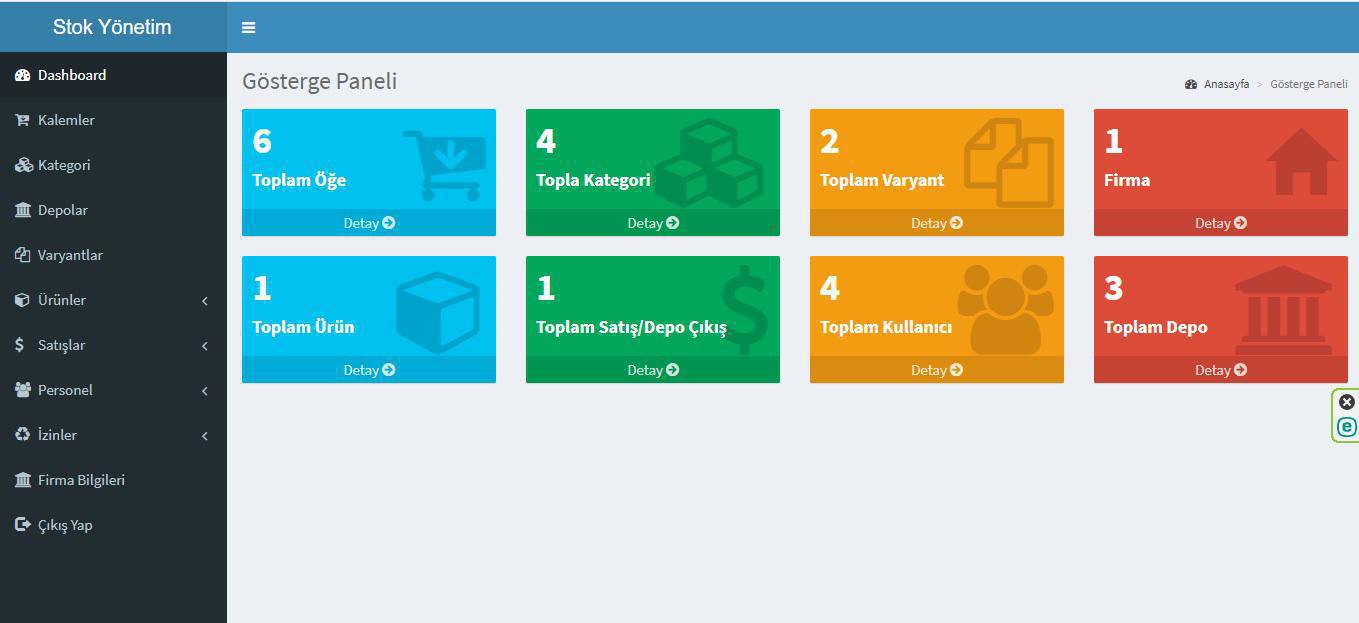Click the users icon on the Toplam Kullanıcı card
The image size is (1359, 623).
point(1005,309)
